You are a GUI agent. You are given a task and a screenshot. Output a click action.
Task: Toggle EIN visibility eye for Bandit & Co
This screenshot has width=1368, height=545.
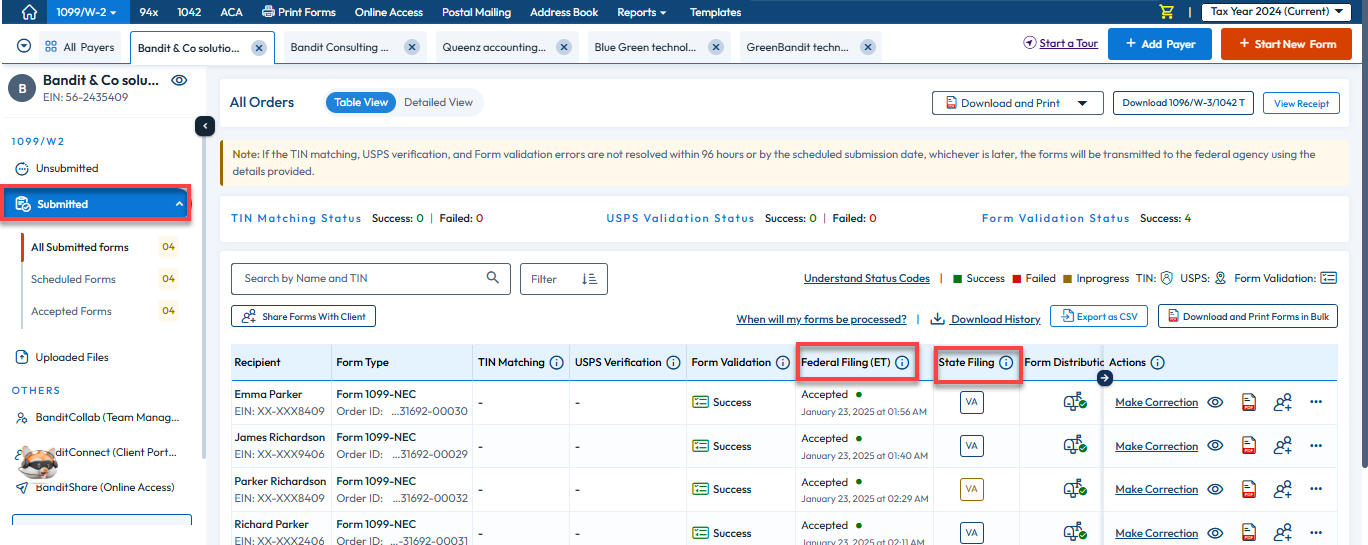click(179, 80)
